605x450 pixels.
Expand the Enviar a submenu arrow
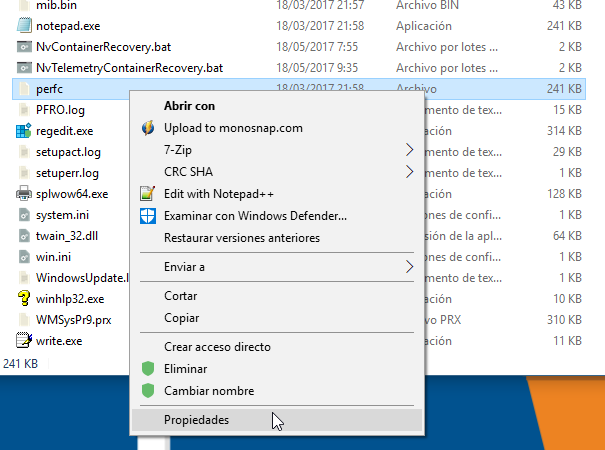(409, 267)
